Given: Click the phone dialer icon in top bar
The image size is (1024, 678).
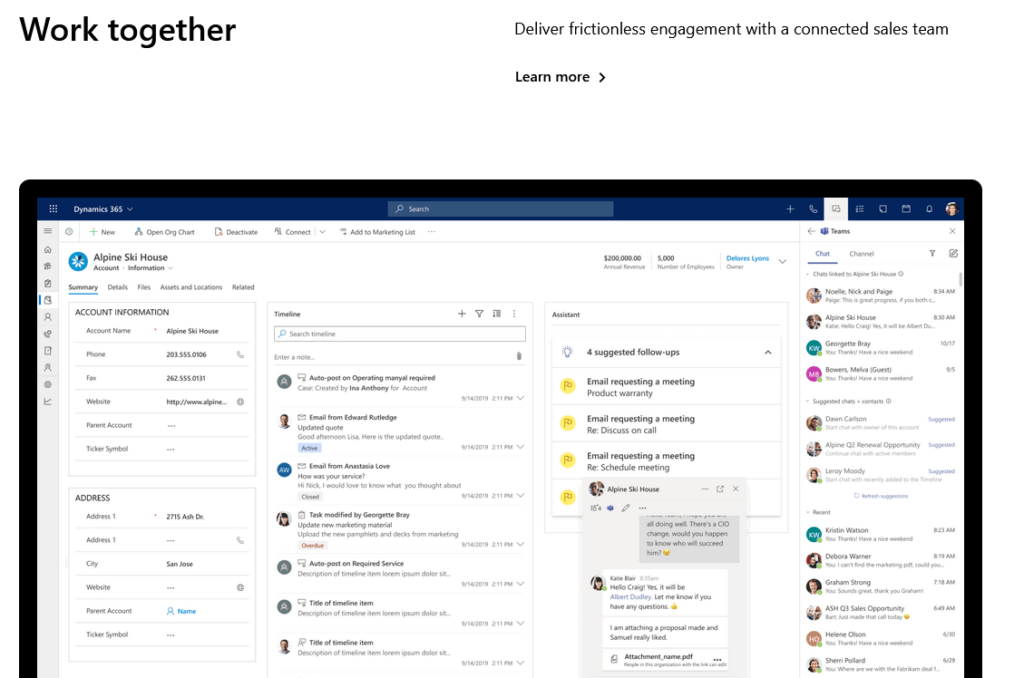Looking at the screenshot, I should pos(813,209).
